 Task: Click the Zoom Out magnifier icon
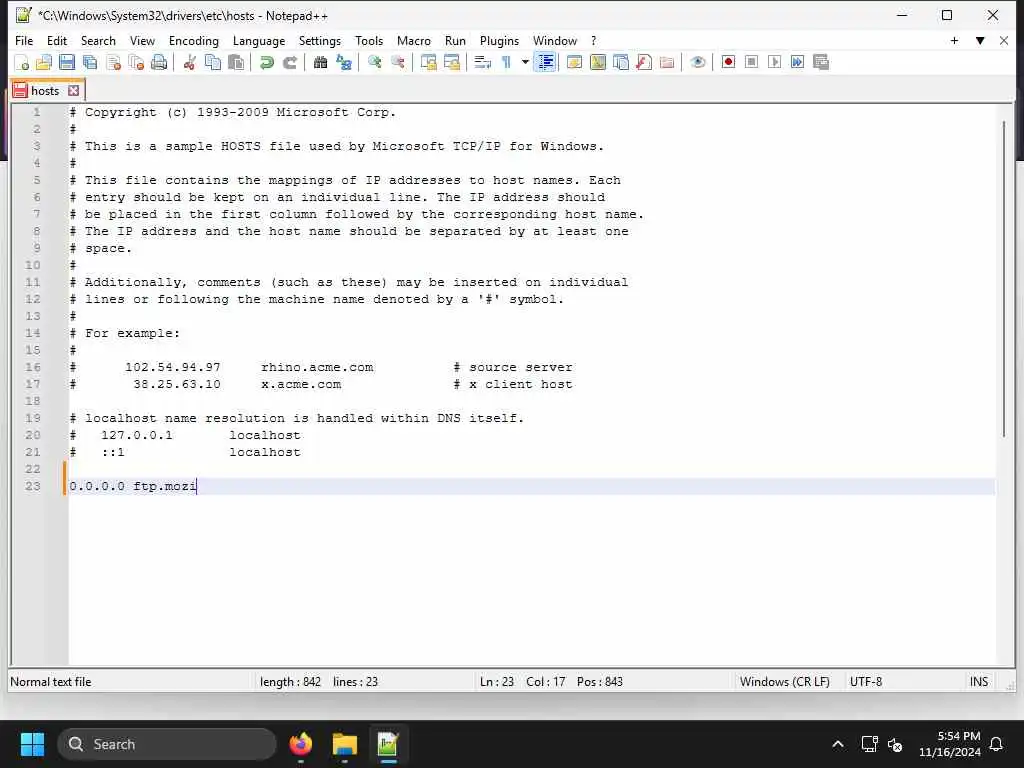coord(397,63)
